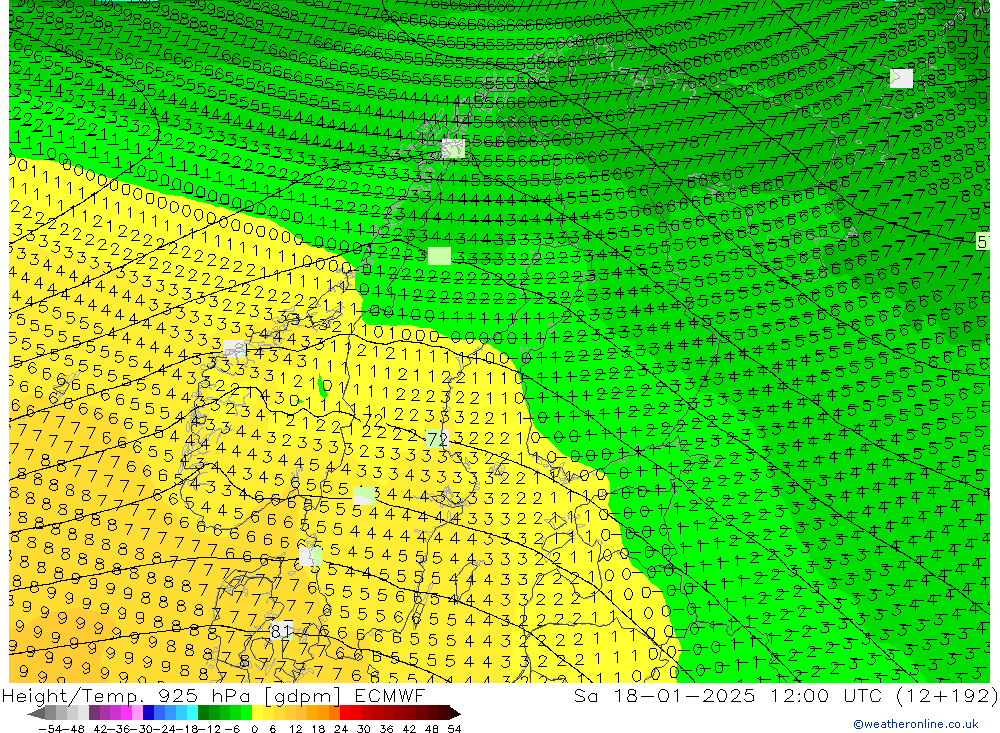Click the legend value -54
This screenshot has height=733, width=1000.
[x=50, y=729]
